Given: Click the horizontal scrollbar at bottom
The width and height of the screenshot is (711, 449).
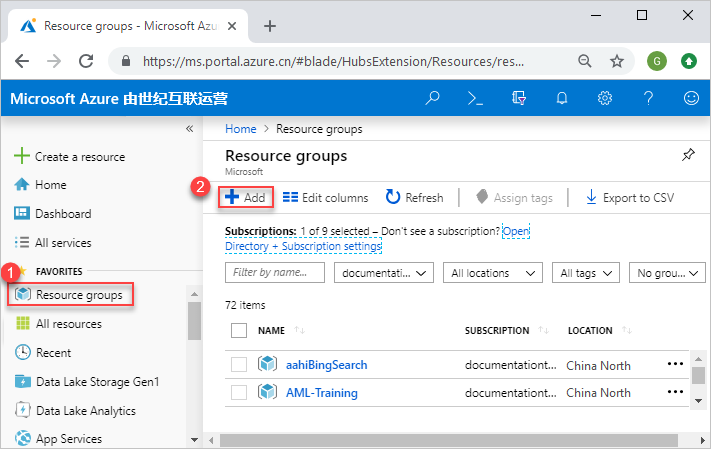Looking at the screenshot, I should click(x=449, y=440).
